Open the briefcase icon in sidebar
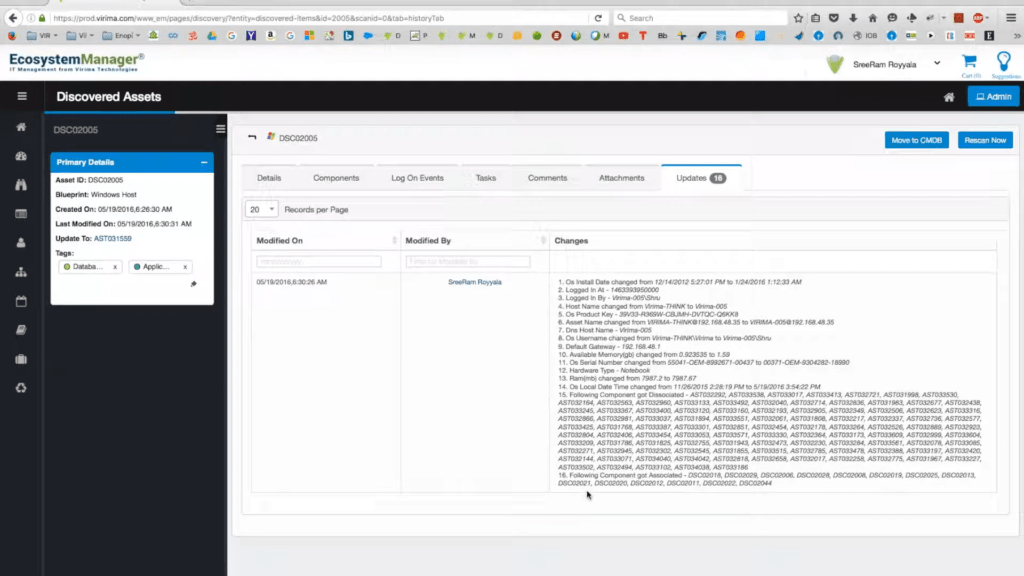 [x=21, y=359]
